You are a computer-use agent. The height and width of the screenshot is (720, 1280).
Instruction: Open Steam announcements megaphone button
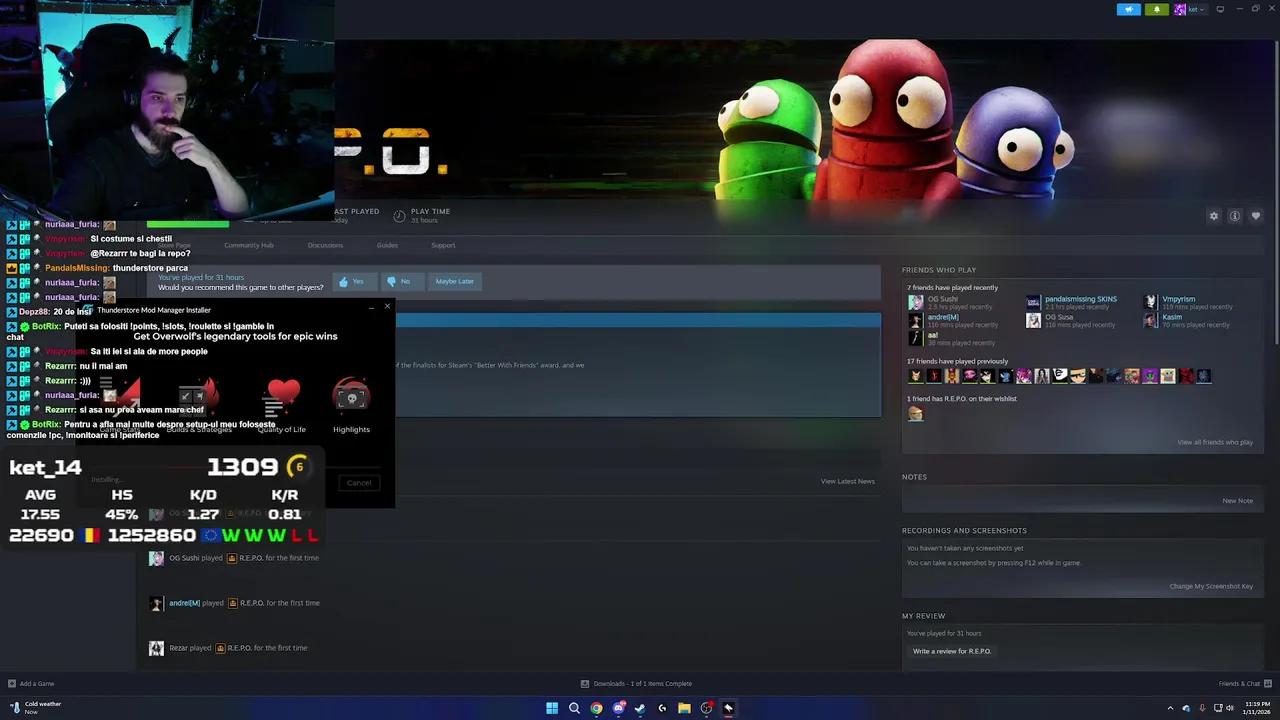(1128, 9)
